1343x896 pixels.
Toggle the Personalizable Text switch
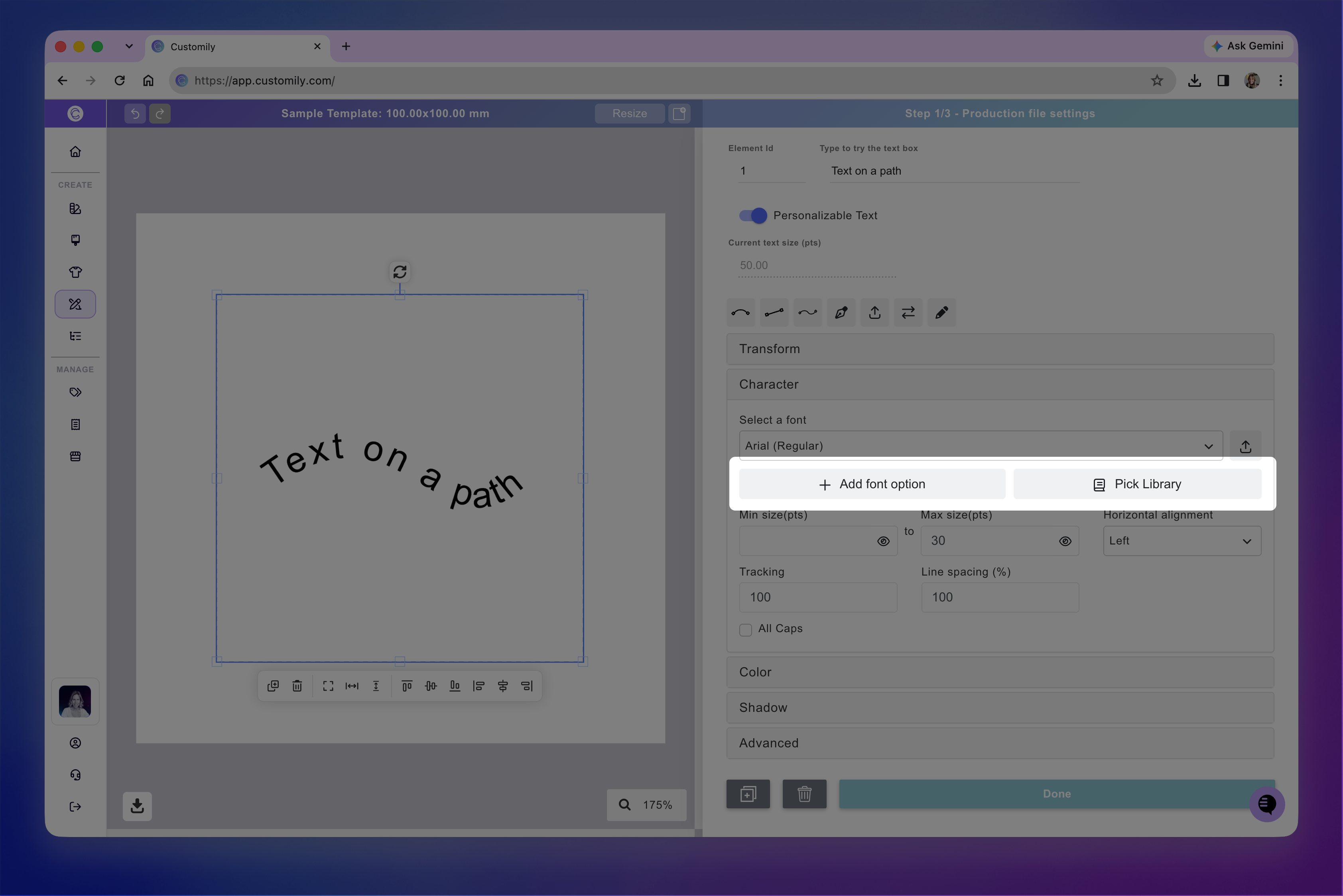tap(752, 215)
